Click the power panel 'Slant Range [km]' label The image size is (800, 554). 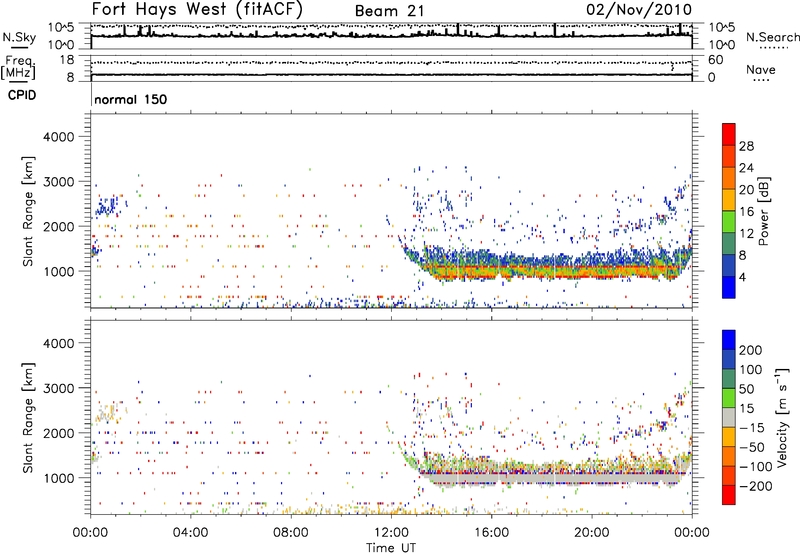(x=28, y=211)
